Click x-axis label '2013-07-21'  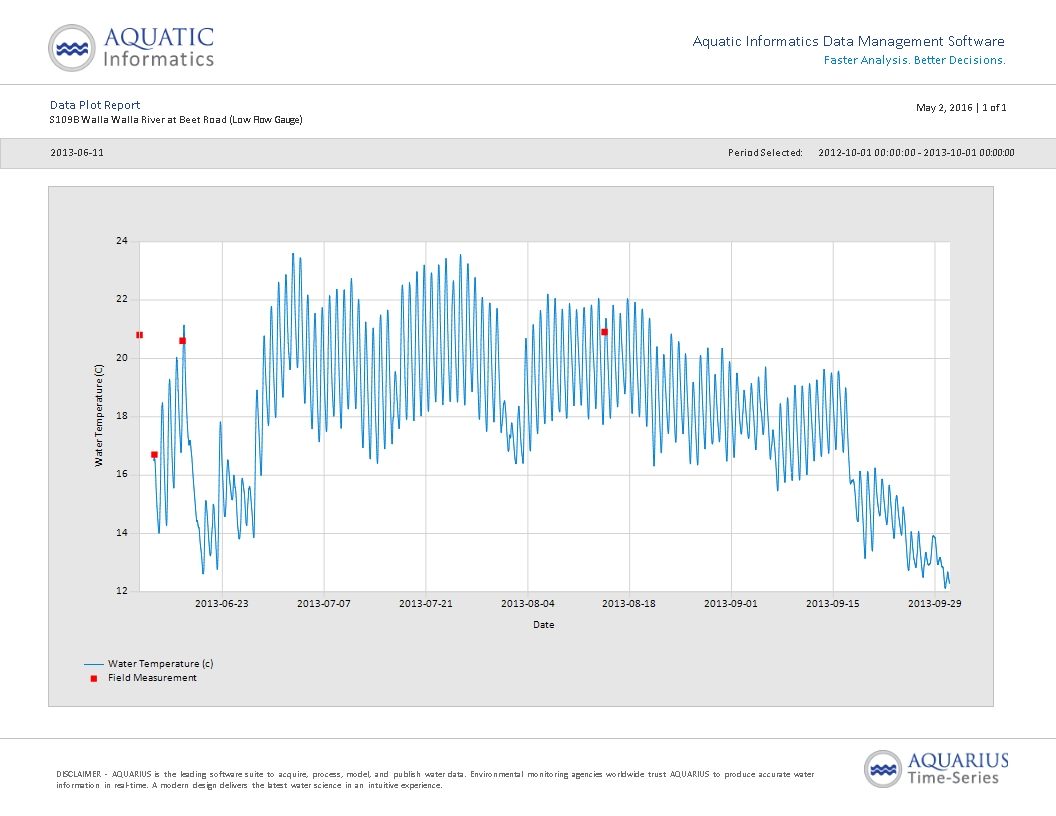point(426,603)
